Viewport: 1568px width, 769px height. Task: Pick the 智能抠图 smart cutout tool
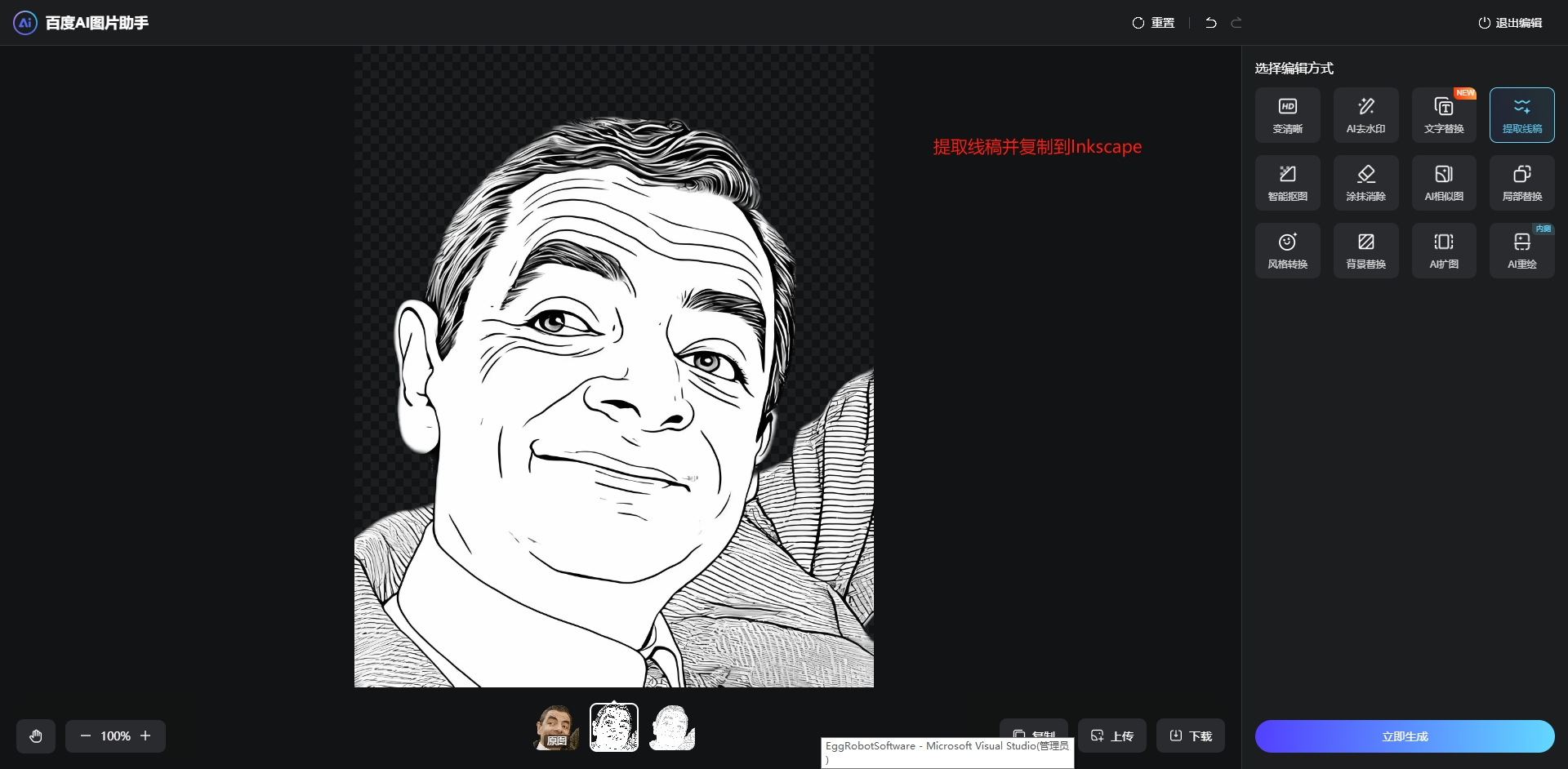point(1287,183)
